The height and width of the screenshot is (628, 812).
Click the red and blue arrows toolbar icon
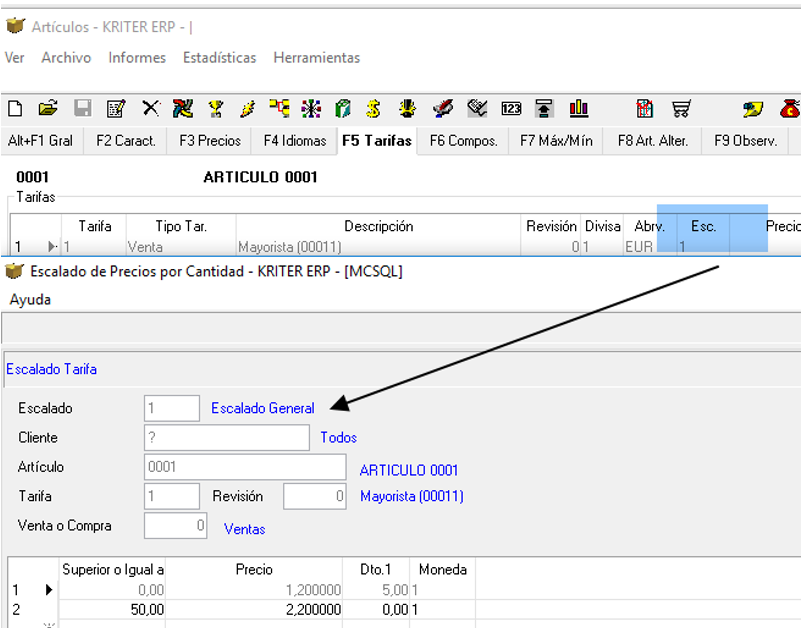[183, 109]
